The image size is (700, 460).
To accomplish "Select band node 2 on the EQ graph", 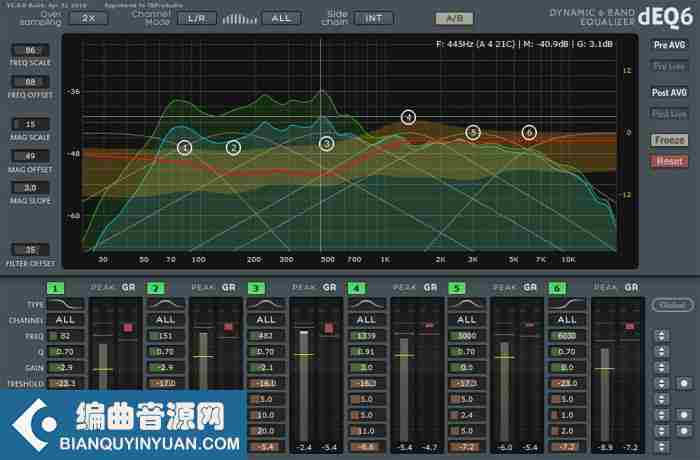I will click(x=233, y=147).
